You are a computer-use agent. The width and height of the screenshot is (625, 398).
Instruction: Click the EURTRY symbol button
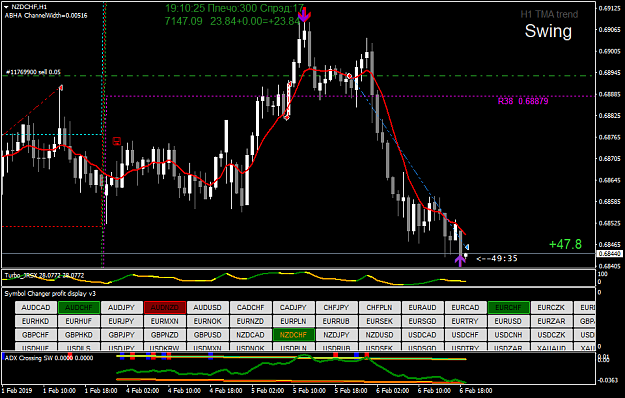(x=465, y=321)
